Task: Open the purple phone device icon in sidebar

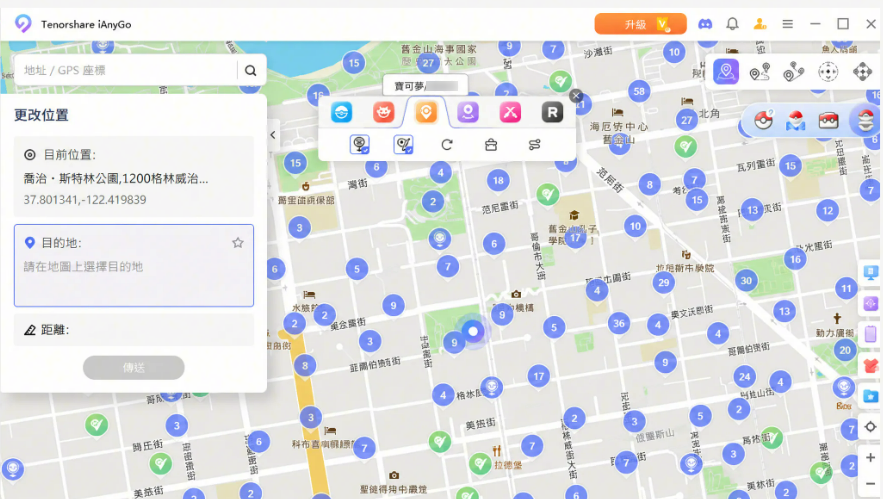Action: [871, 334]
